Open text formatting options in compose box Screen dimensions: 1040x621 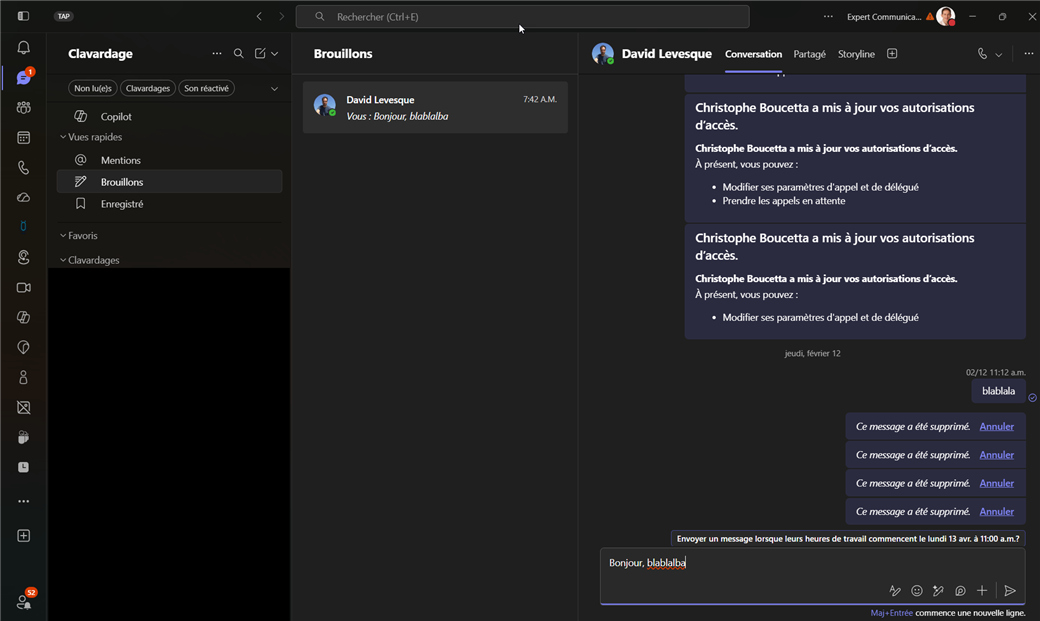tap(895, 591)
